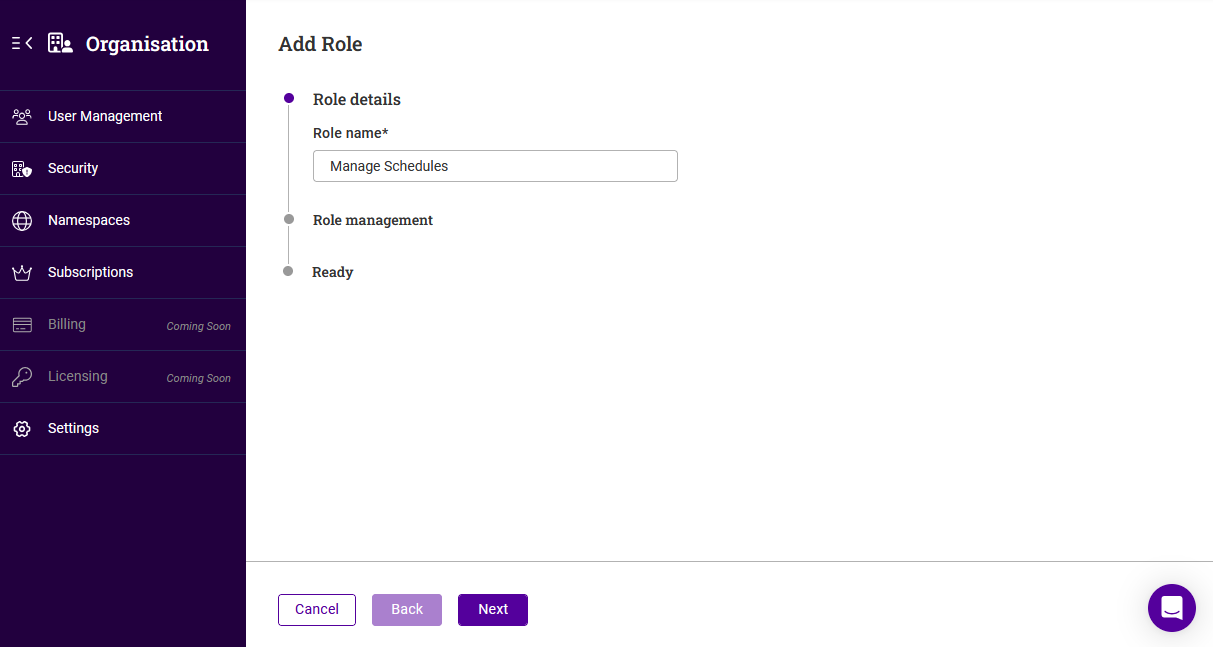
Task: Select the Role details step marker
Action: click(289, 98)
